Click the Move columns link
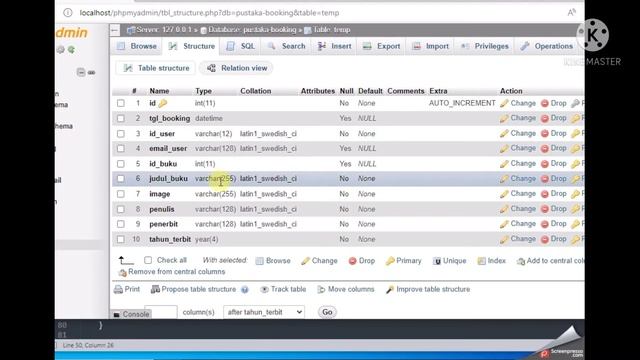This screenshot has width=640, height=360. tap(346, 289)
